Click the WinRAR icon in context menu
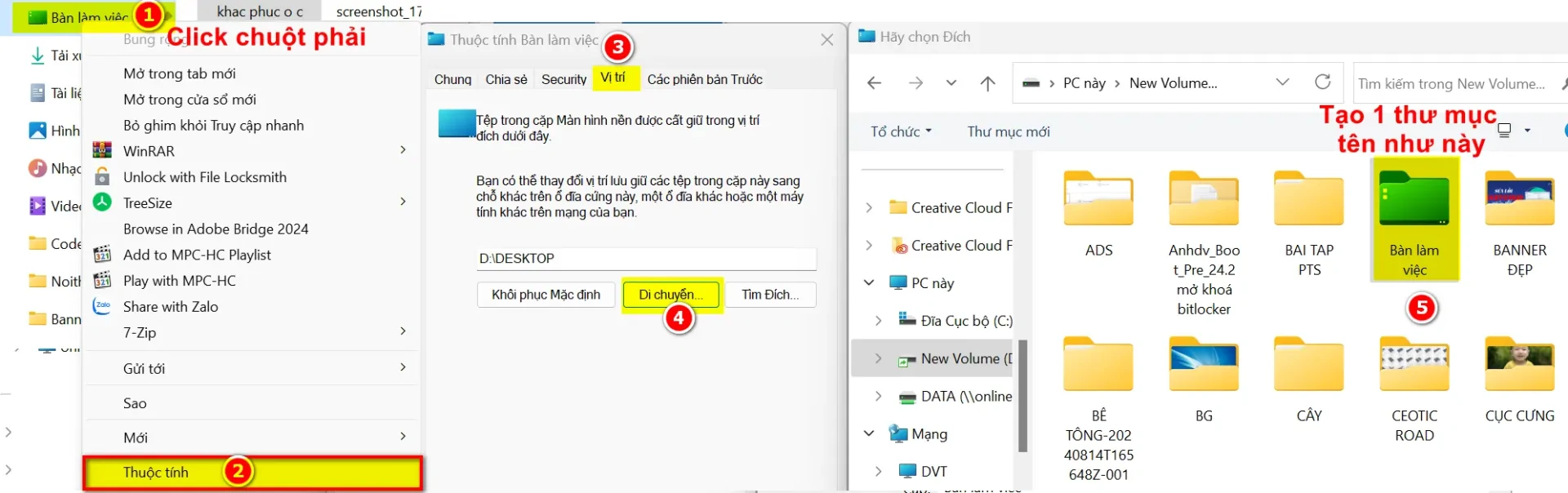1568x493 pixels. click(102, 151)
